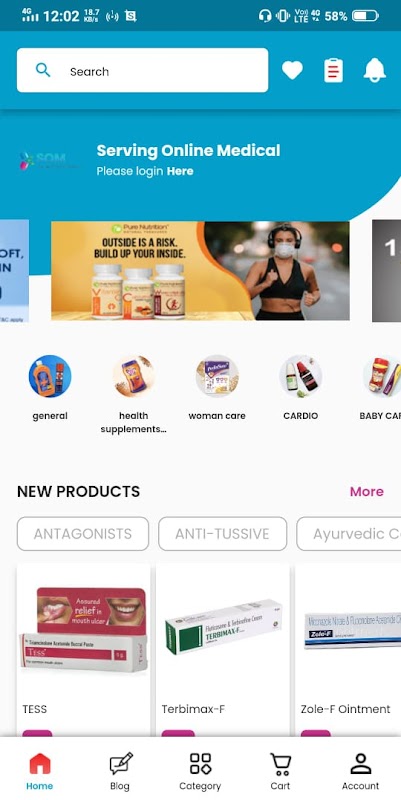
Task: Open the Cart tab
Action: coord(280,771)
